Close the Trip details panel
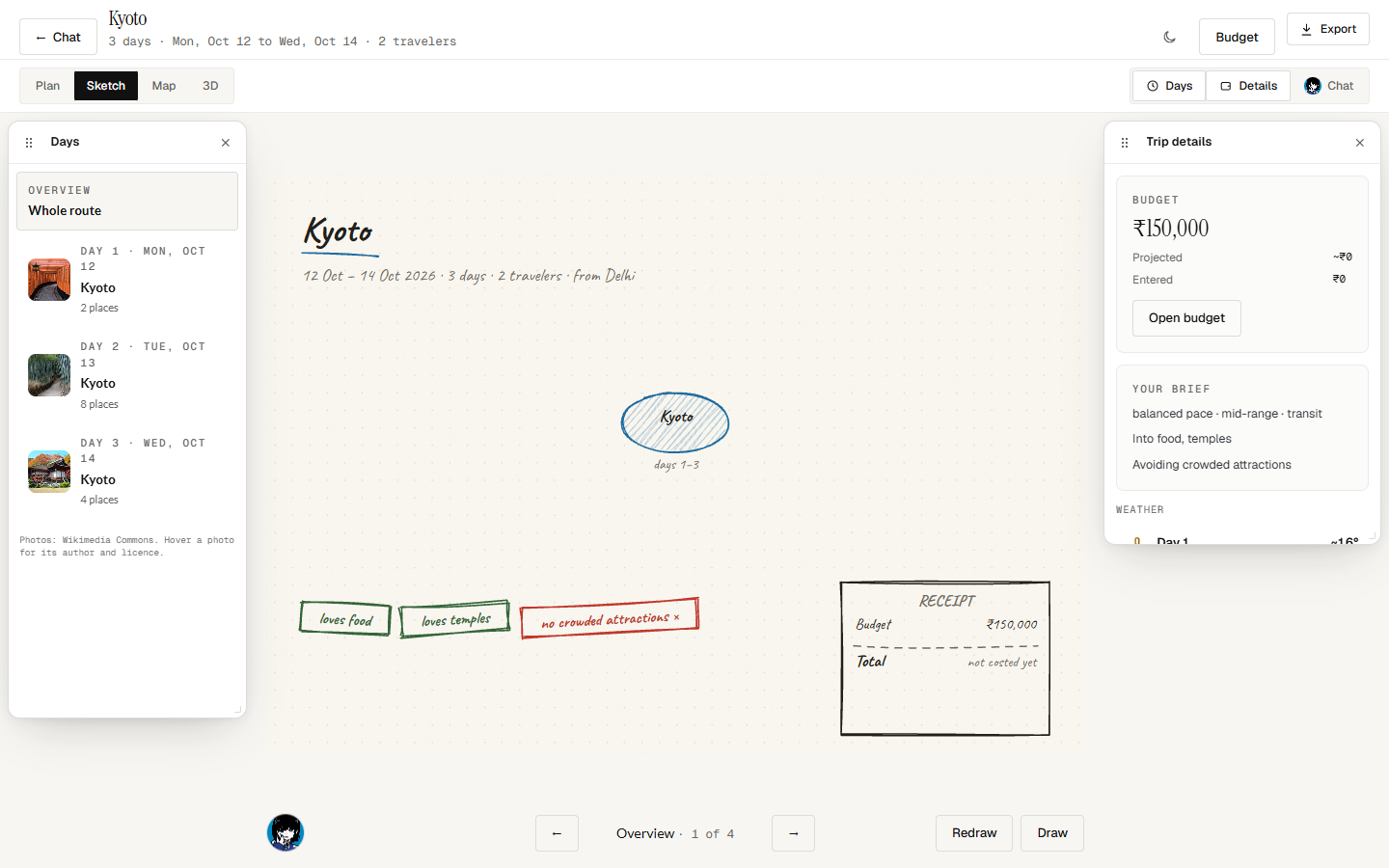The image size is (1389, 868). coord(1360,143)
